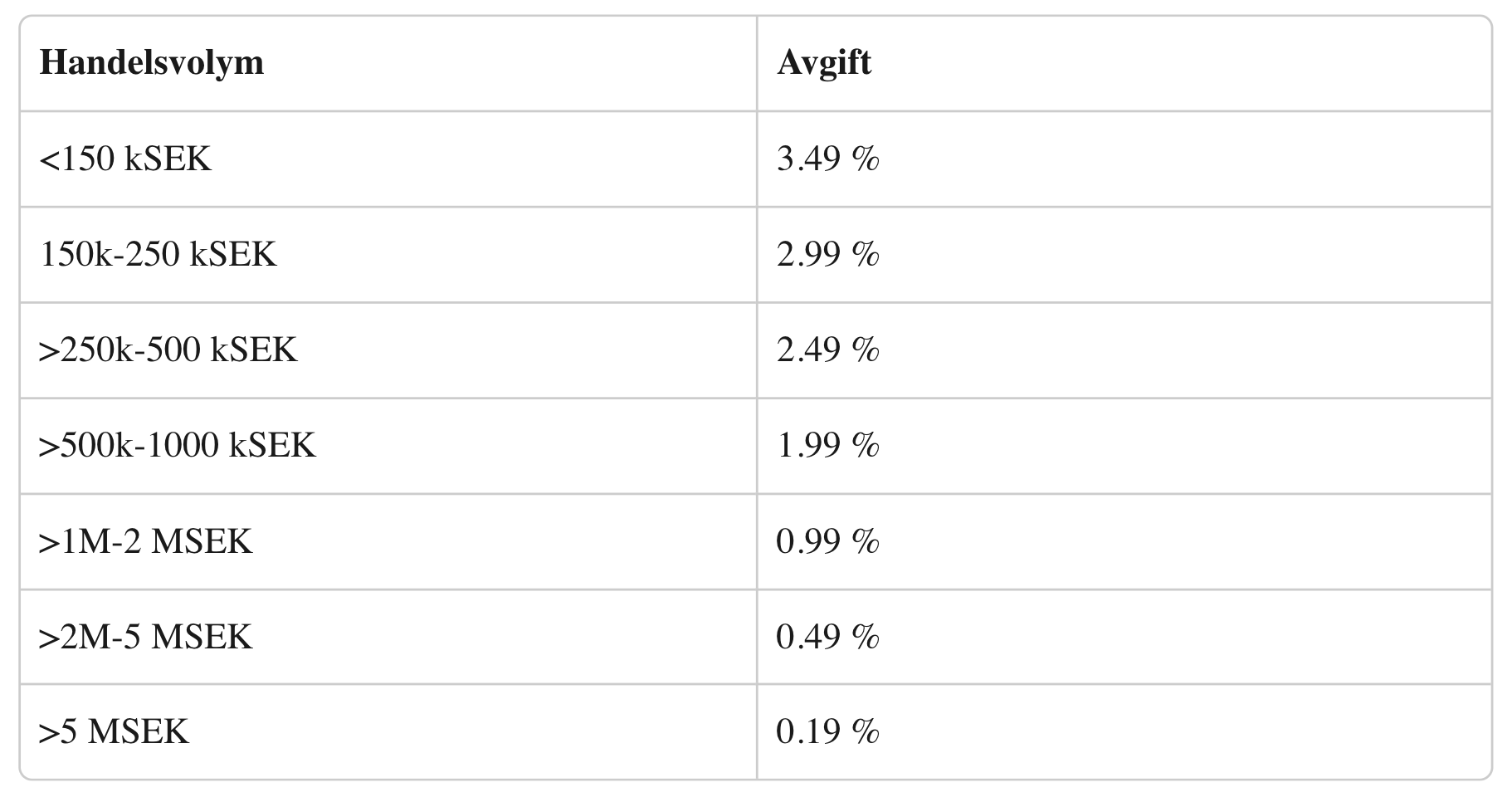Click the percent sign after 3.49
The width and height of the screenshot is (1512, 797).
pyautogui.click(x=865, y=159)
